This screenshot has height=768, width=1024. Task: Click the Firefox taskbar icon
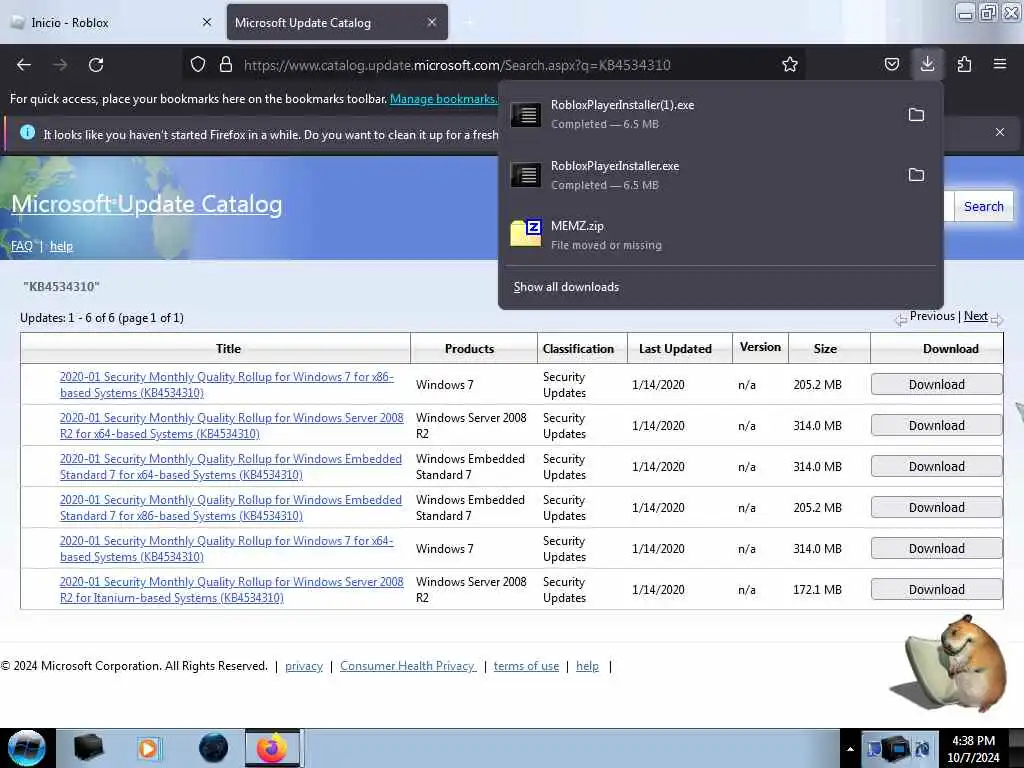pyautogui.click(x=272, y=748)
